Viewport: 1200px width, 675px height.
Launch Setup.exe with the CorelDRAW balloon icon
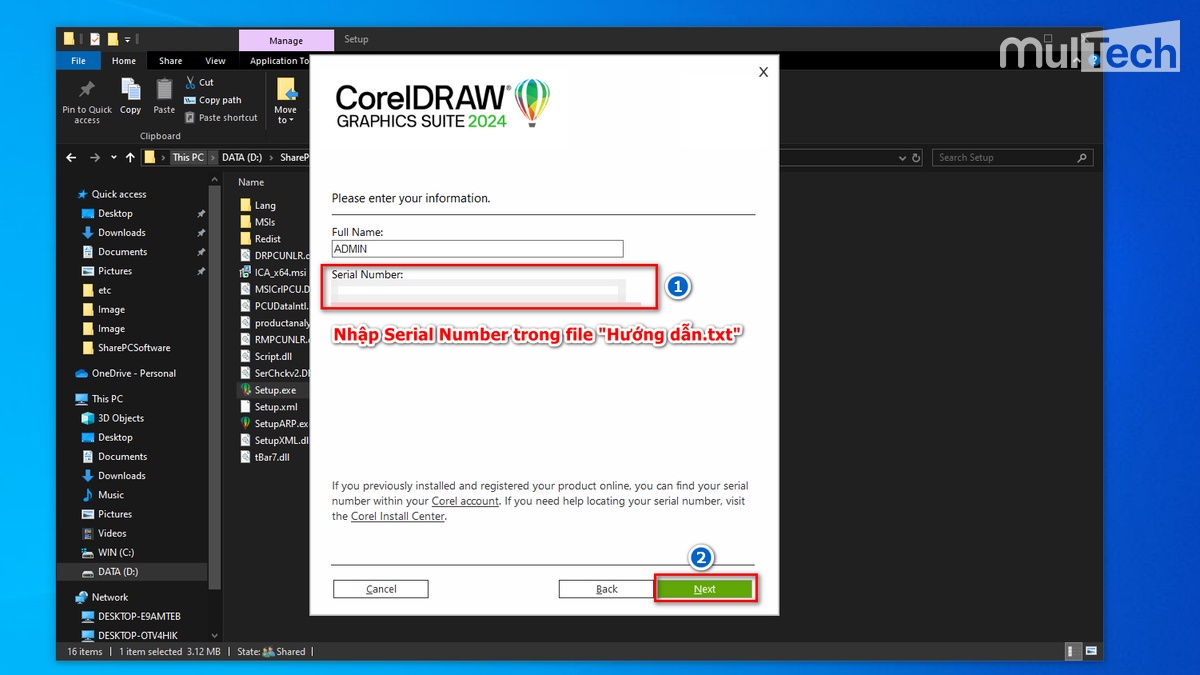click(x=245, y=390)
